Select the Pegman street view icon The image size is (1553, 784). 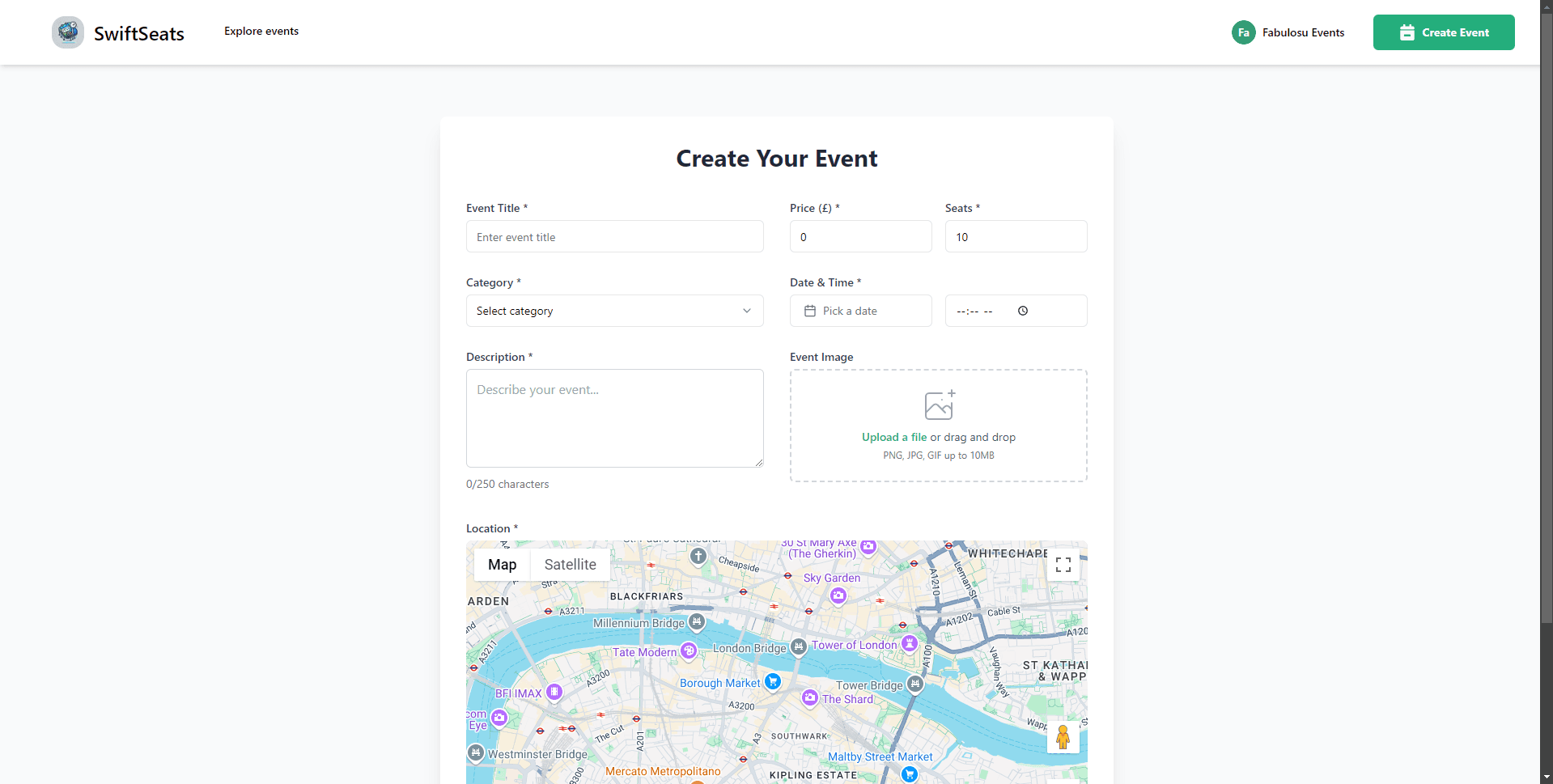1063,737
